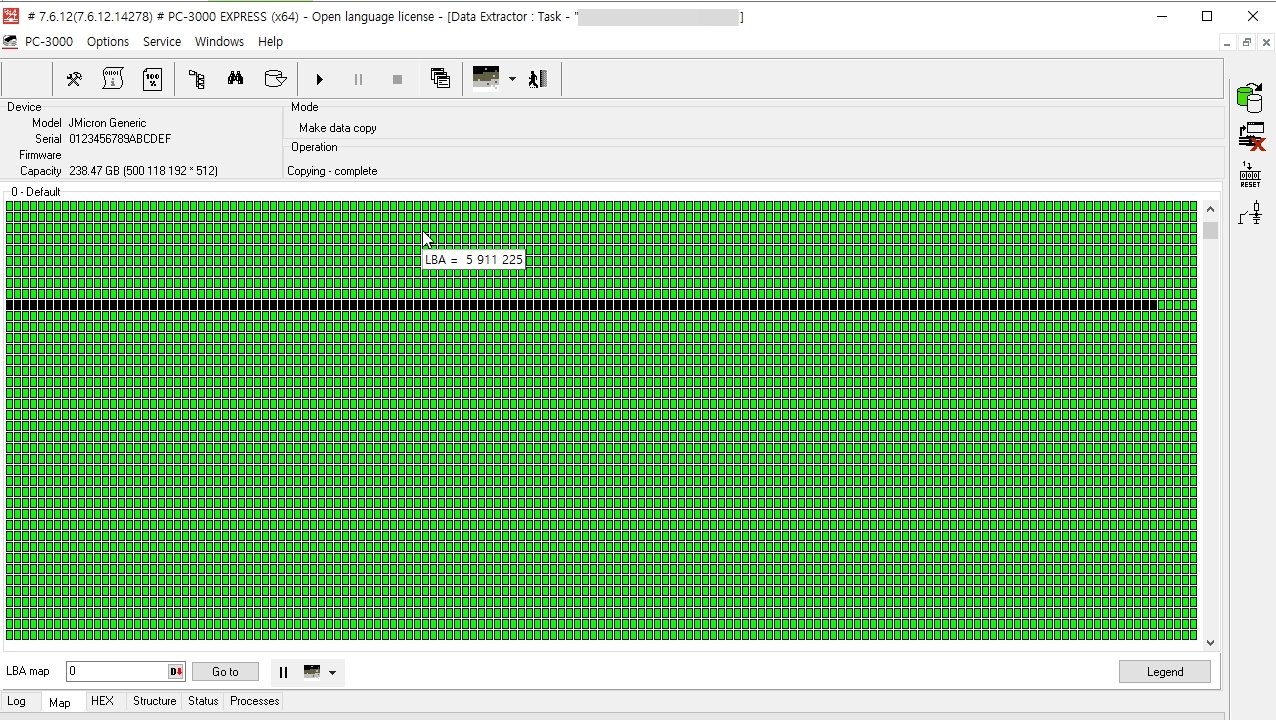Click the title bar application icon
Screen dimensions: 1276x720
(11, 16)
